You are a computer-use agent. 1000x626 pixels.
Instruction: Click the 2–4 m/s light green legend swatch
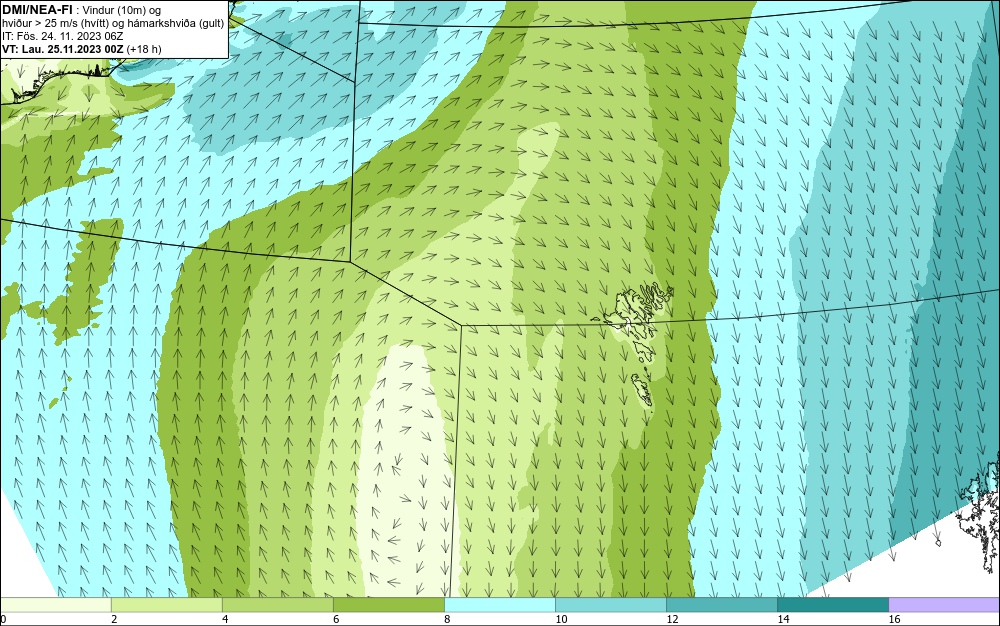(166, 604)
